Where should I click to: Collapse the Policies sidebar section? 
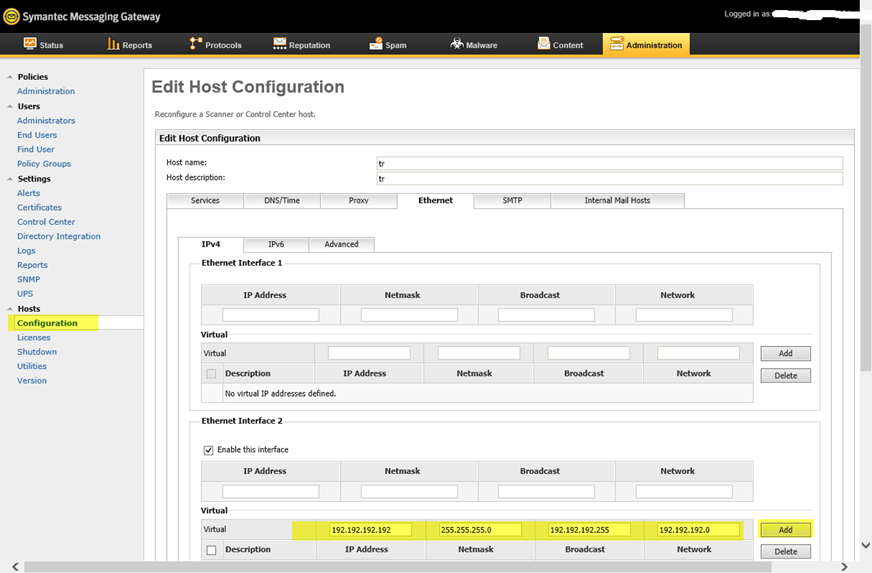click(10, 77)
